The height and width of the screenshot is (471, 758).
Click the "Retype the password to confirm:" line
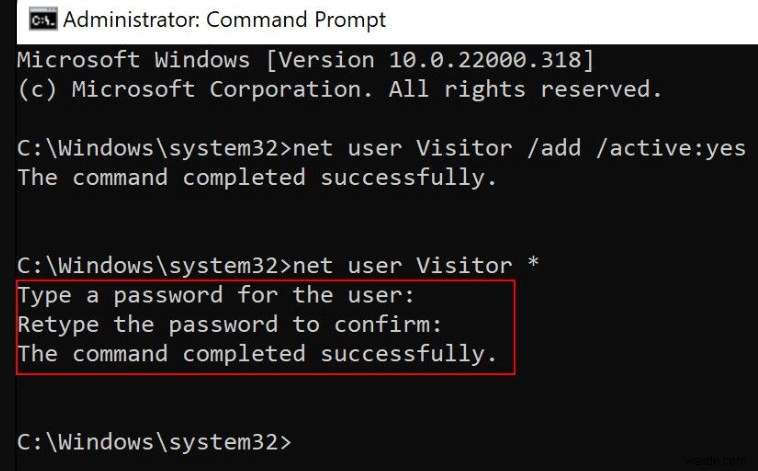[229, 325]
